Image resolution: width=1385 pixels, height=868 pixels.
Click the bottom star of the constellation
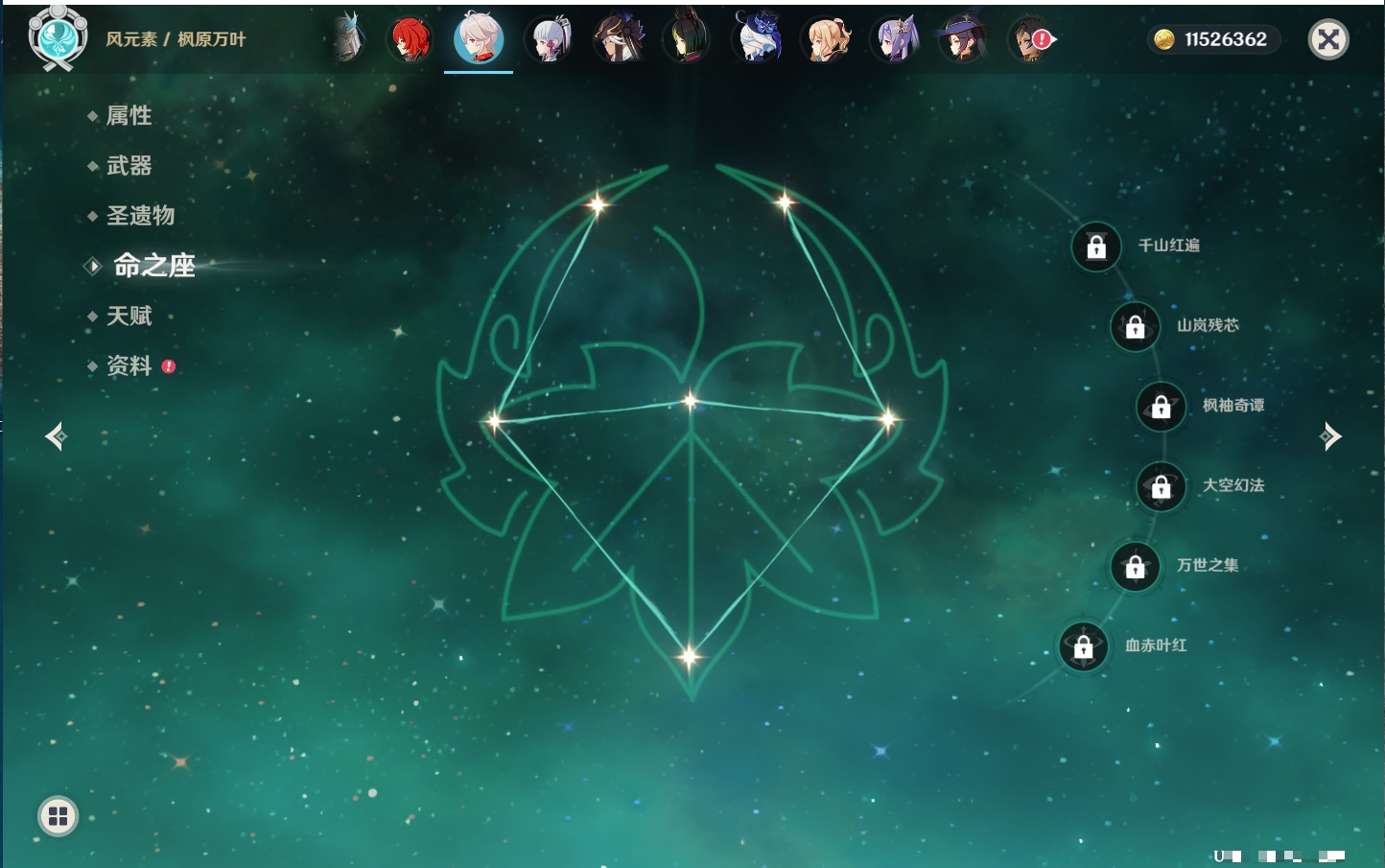689,656
